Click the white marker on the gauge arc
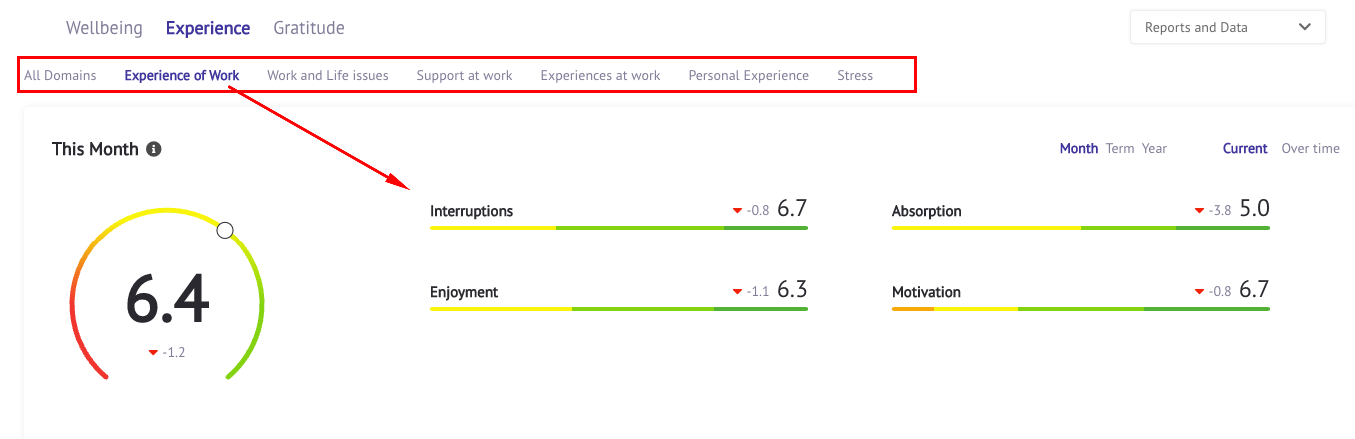 225,230
